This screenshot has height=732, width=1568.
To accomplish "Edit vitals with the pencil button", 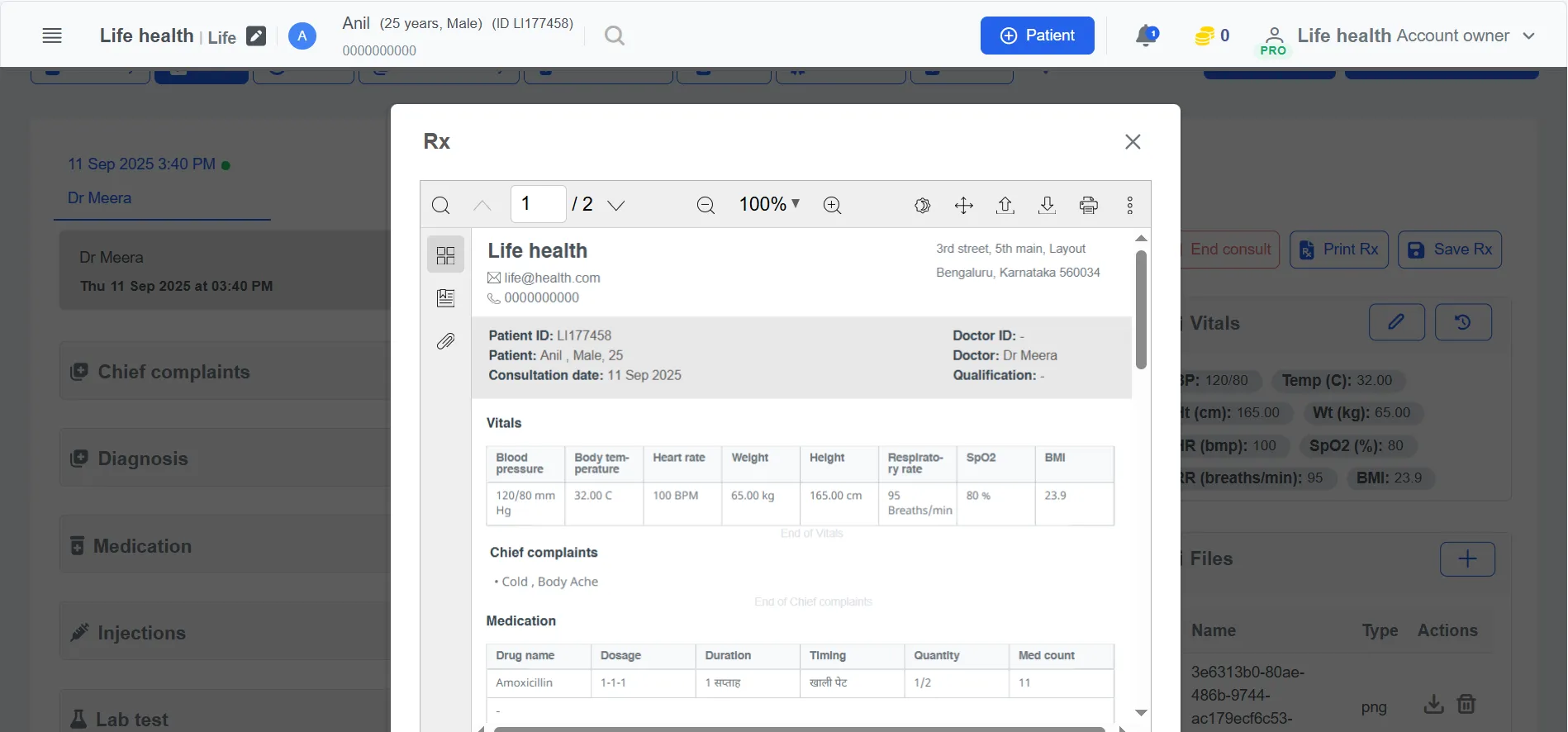I will (x=1397, y=322).
